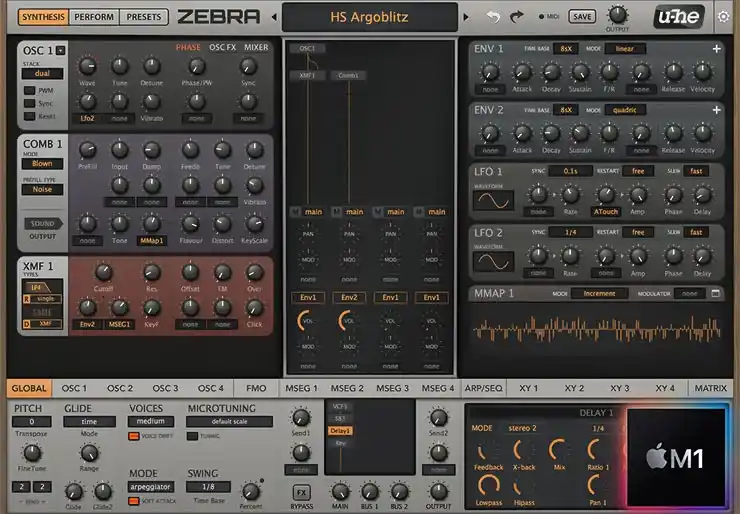The height and width of the screenshot is (514, 740).
Task: Click the Delay 1 Lowpass knob
Action: (x=488, y=486)
